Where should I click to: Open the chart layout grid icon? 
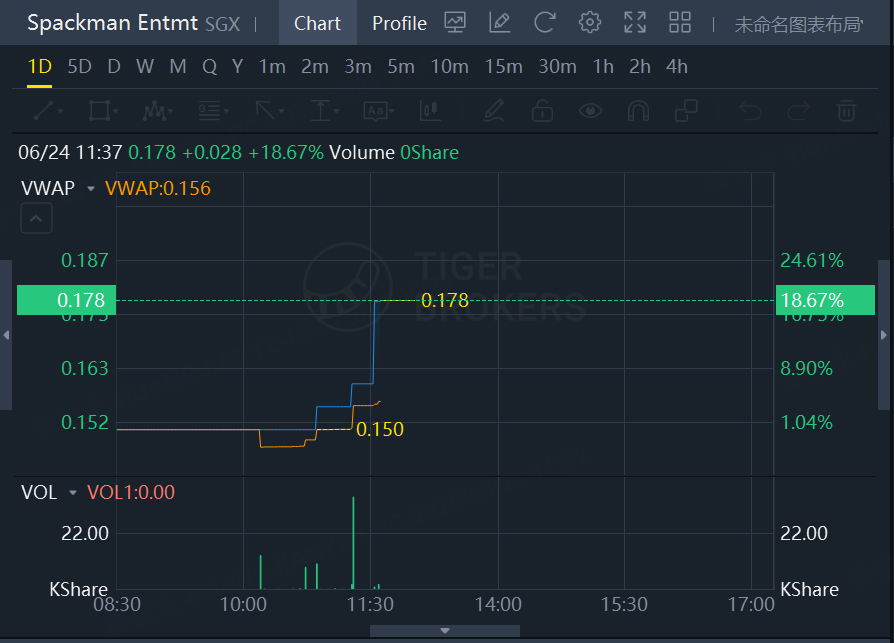pos(680,23)
